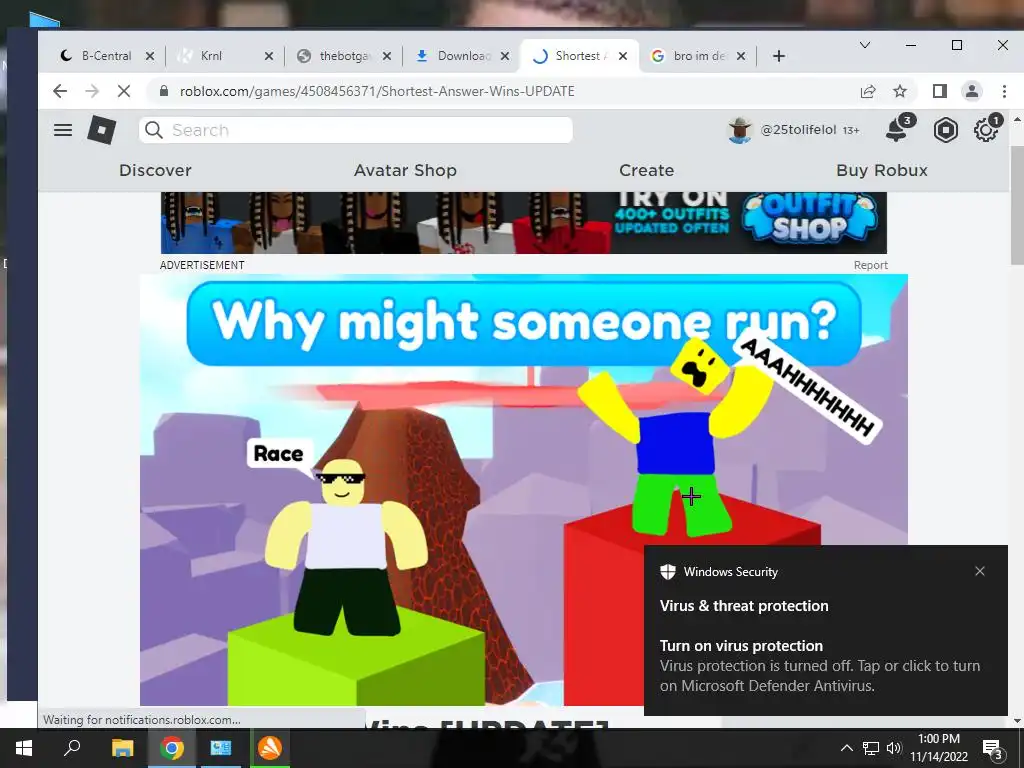The height and width of the screenshot is (768, 1024).
Task: Close the Shortest Answer tab
Action: (623, 56)
